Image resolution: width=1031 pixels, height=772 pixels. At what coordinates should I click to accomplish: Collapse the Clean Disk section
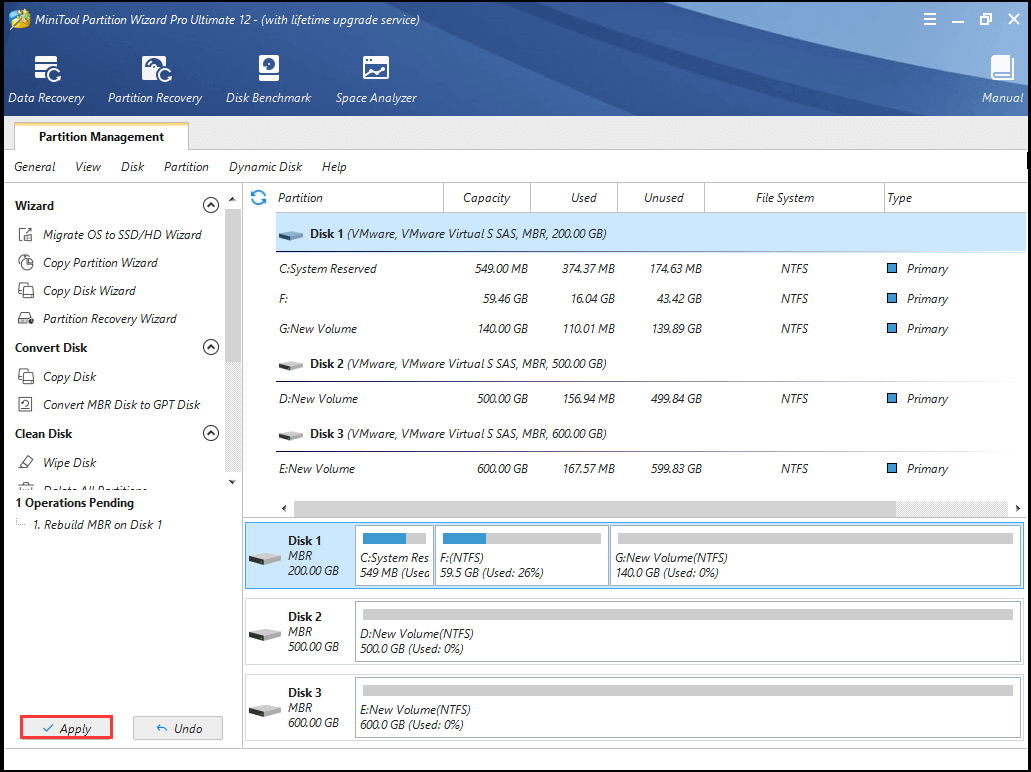[x=211, y=433]
